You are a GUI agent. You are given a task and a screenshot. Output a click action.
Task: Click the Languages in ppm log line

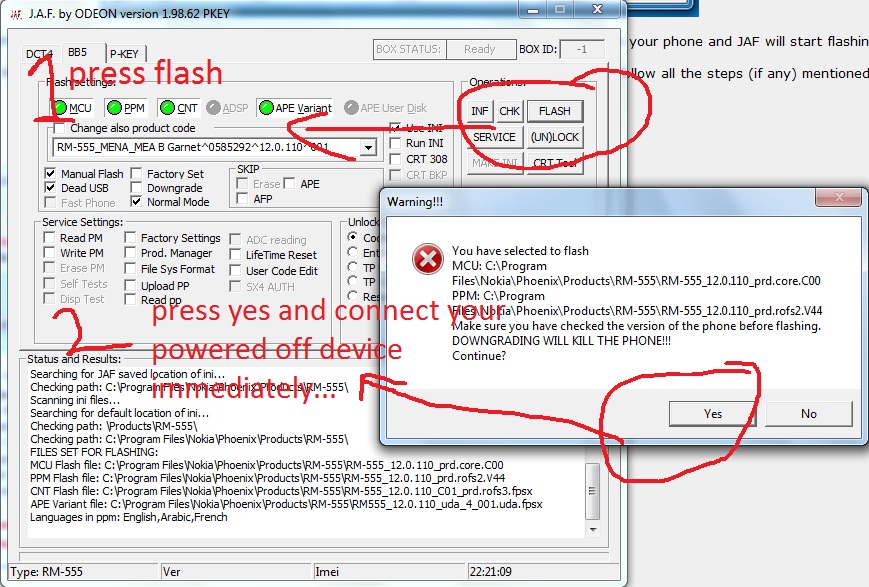click(x=129, y=517)
